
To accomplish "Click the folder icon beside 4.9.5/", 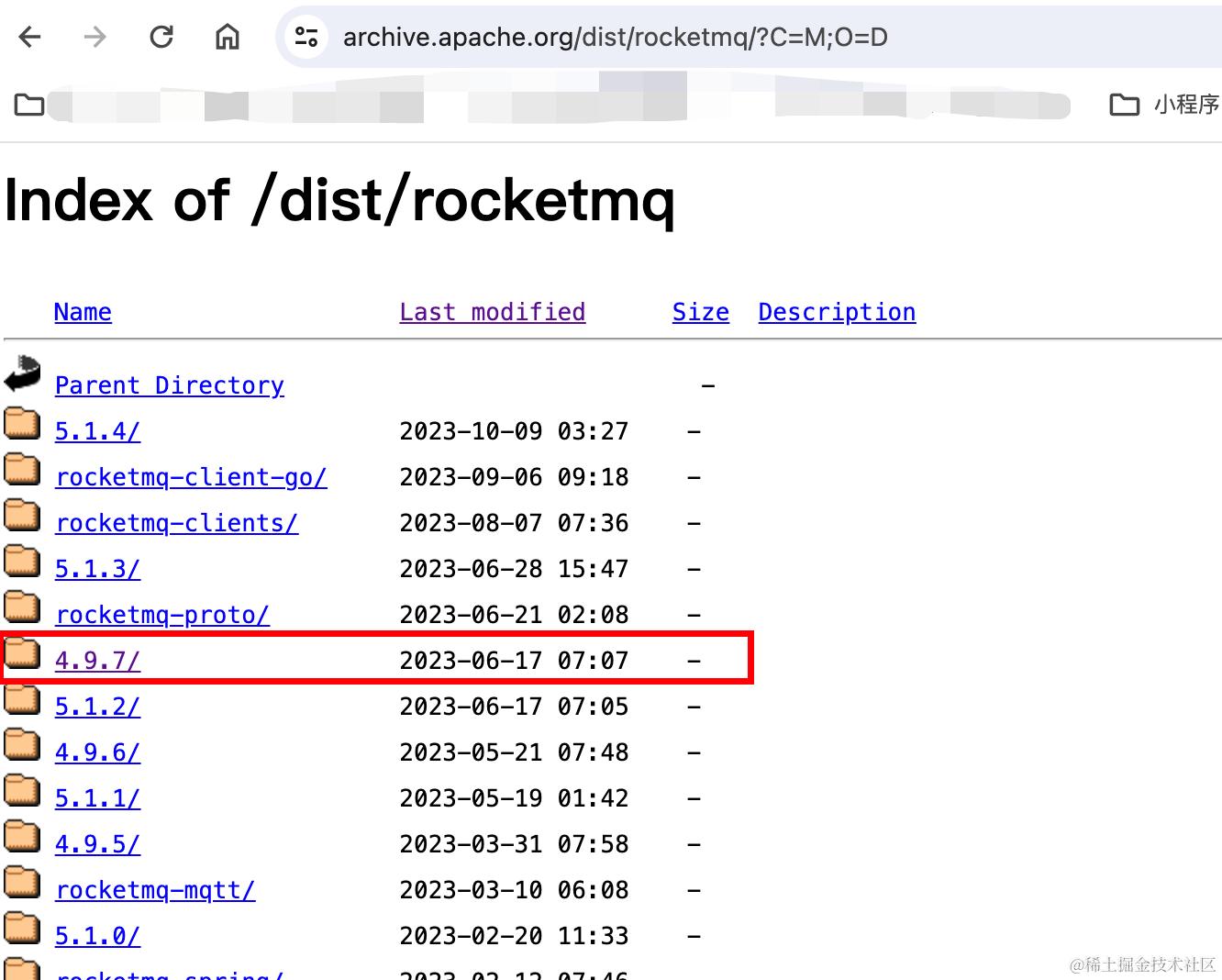I will [x=22, y=836].
